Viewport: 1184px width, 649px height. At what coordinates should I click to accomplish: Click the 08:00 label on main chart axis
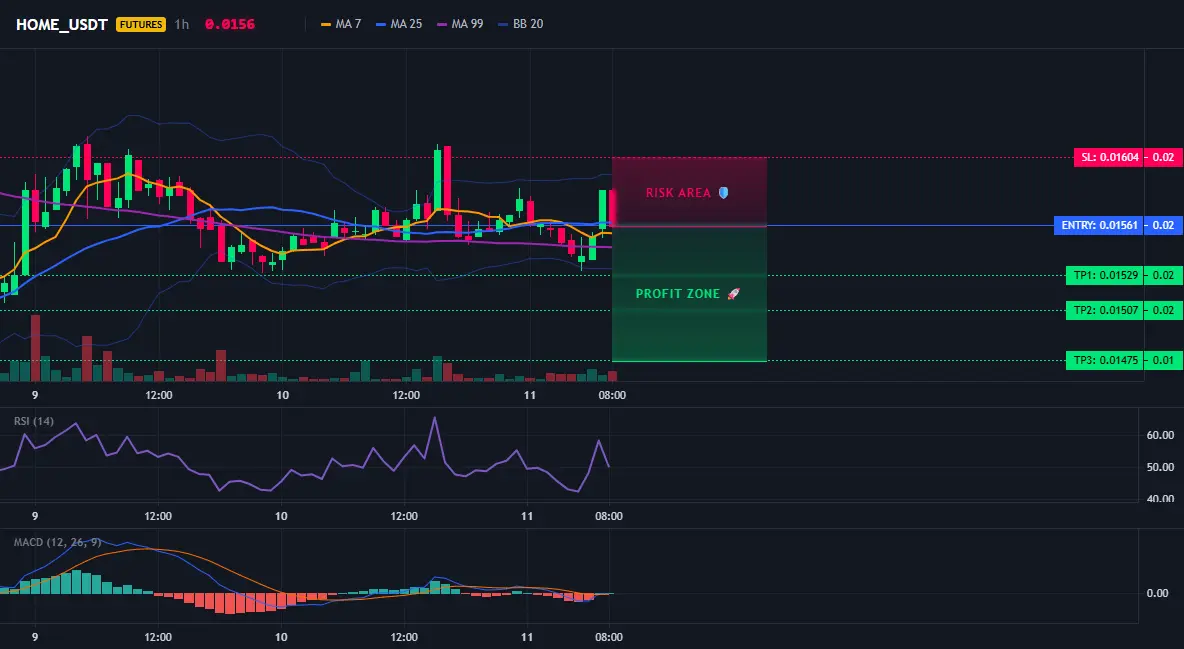point(612,395)
